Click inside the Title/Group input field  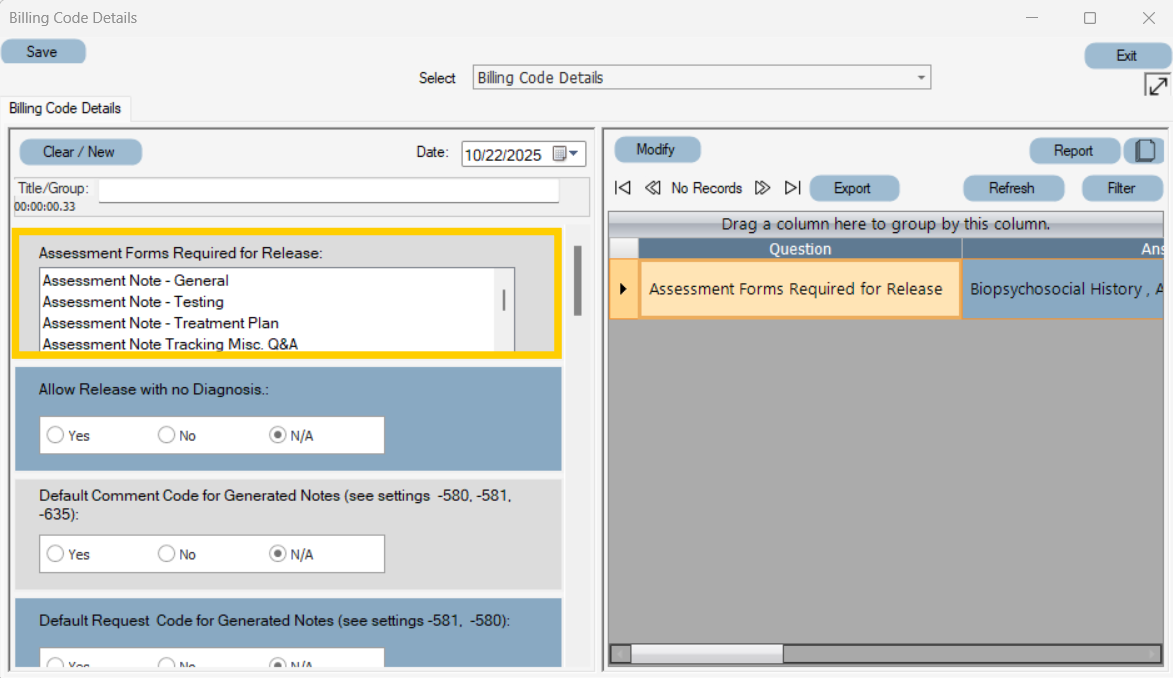(x=330, y=190)
